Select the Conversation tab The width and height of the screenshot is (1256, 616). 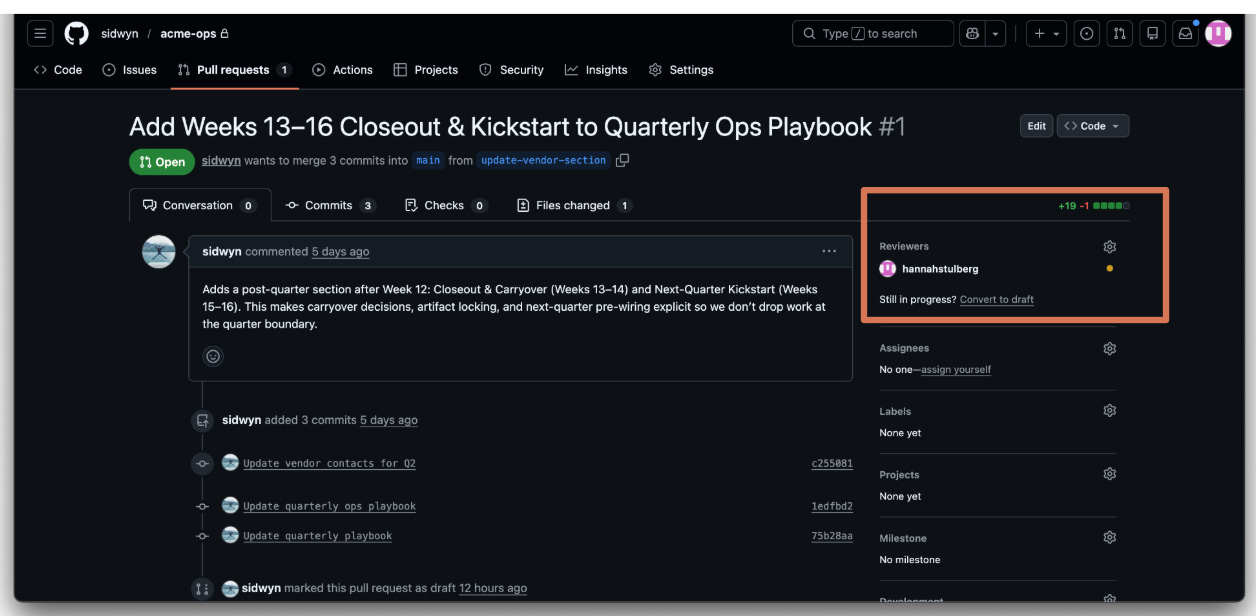pyautogui.click(x=200, y=205)
